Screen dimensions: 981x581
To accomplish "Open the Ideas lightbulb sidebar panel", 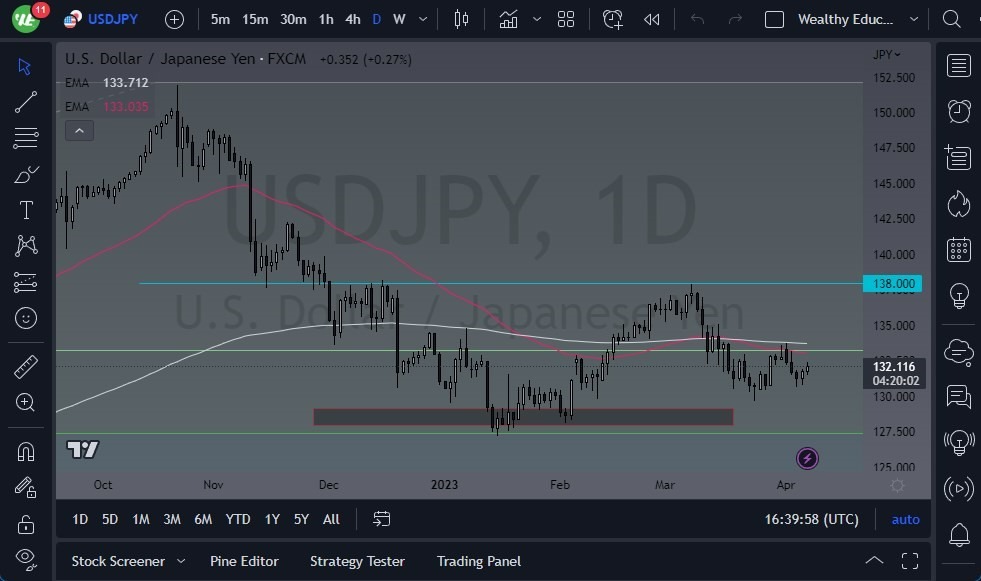I will [958, 295].
